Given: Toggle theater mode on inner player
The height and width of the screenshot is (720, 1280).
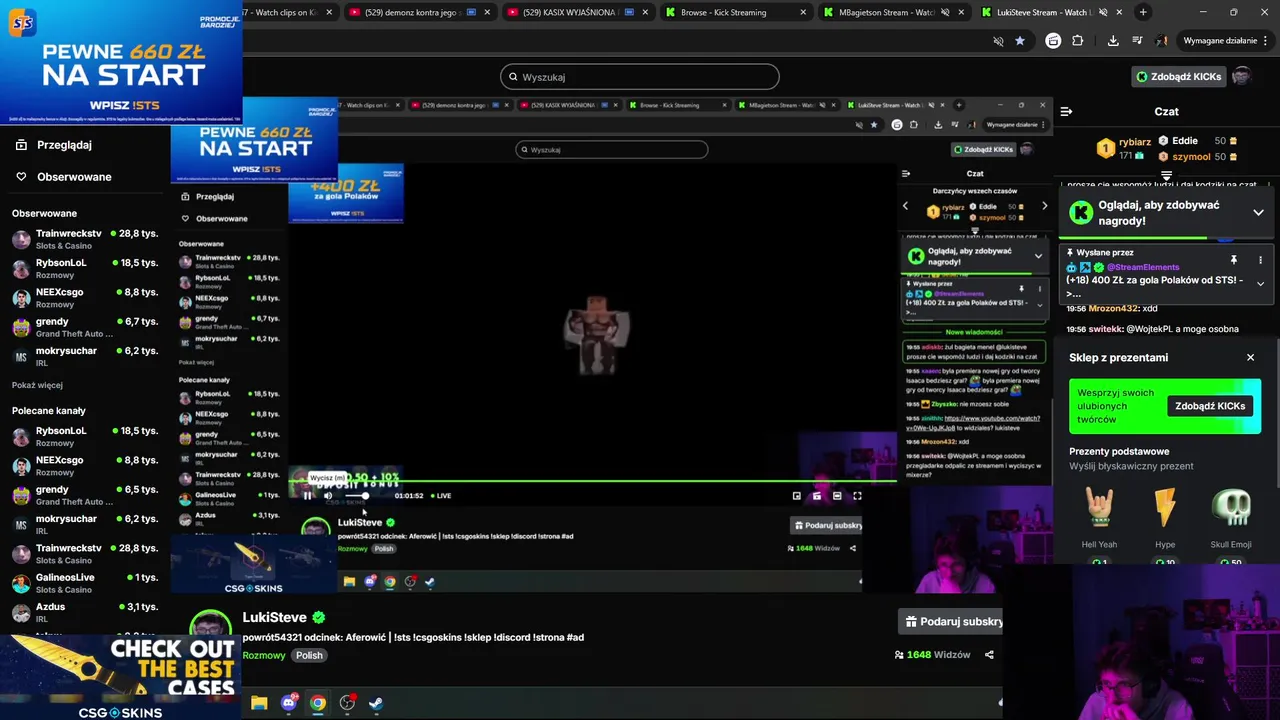Looking at the screenshot, I should 837,496.
